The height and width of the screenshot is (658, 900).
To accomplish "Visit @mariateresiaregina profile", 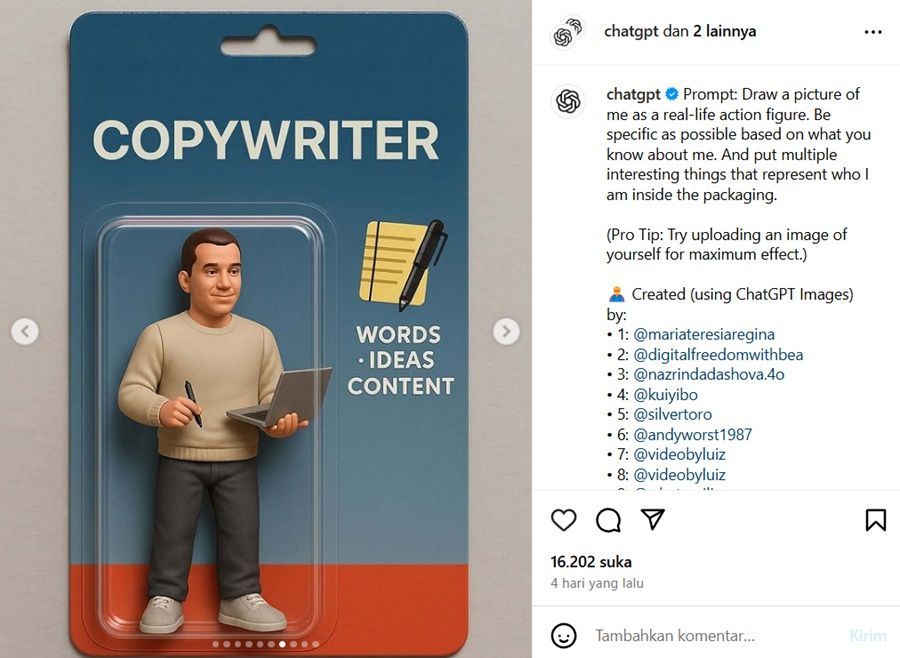I will [704, 334].
